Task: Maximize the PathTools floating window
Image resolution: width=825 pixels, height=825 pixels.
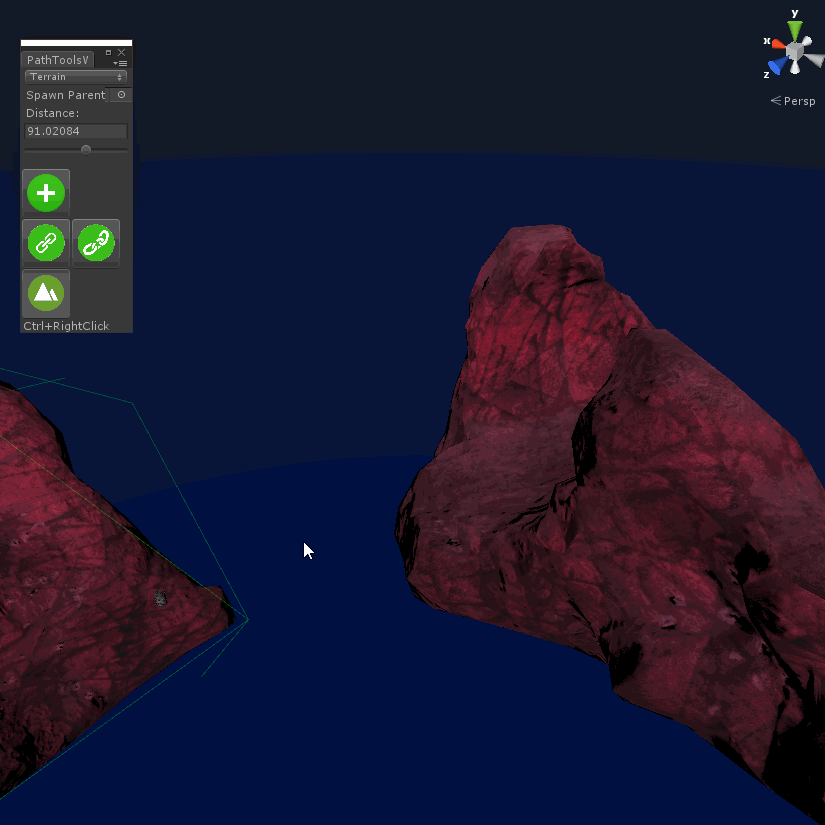Action: [108, 53]
